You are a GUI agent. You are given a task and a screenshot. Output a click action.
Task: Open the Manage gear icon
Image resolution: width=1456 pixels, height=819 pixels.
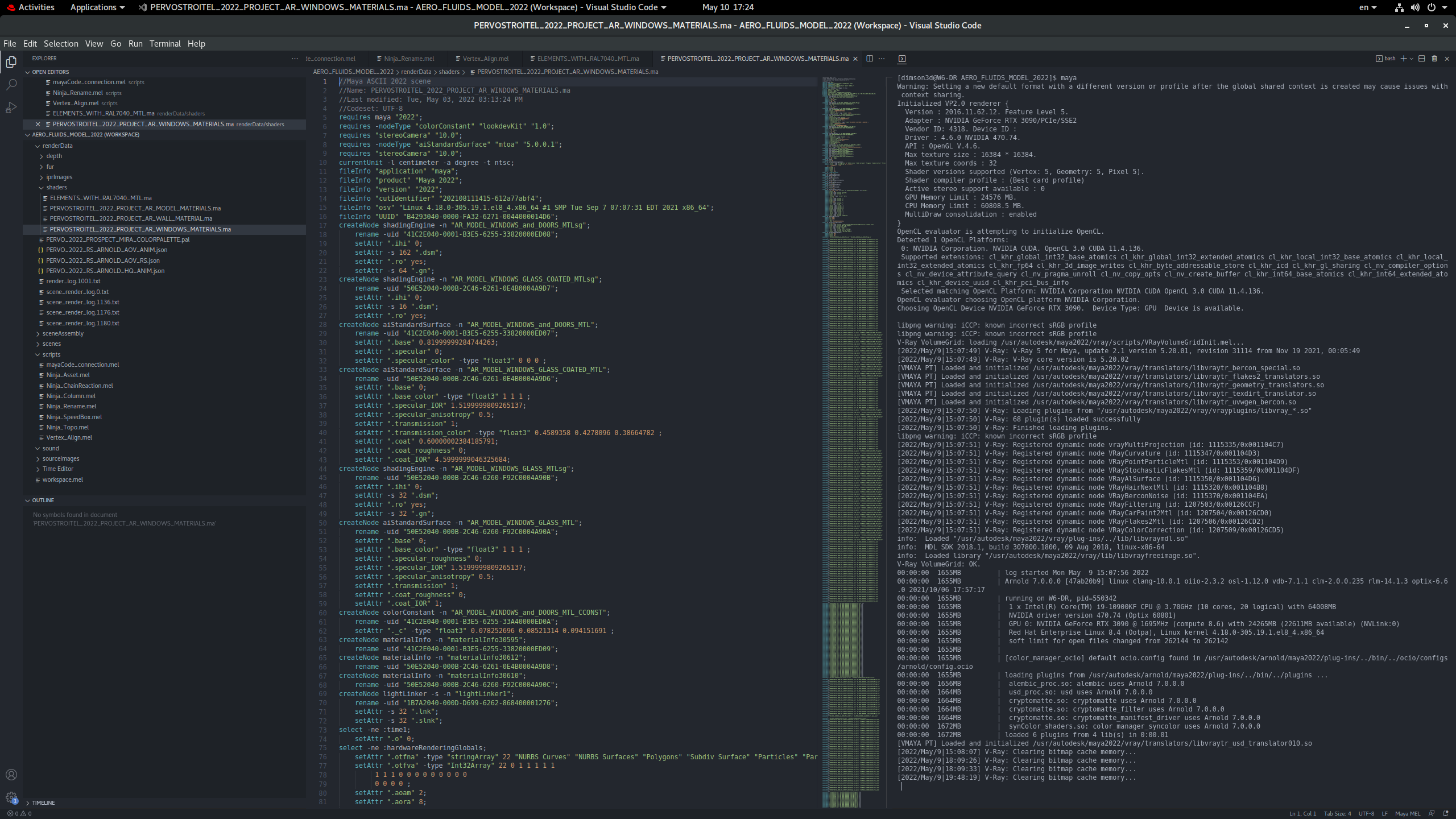click(11, 797)
